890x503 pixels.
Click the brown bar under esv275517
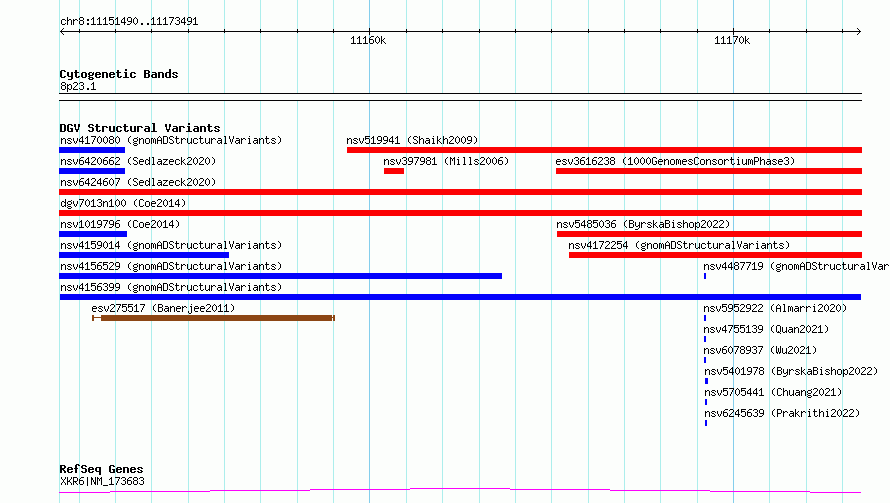pos(213,318)
